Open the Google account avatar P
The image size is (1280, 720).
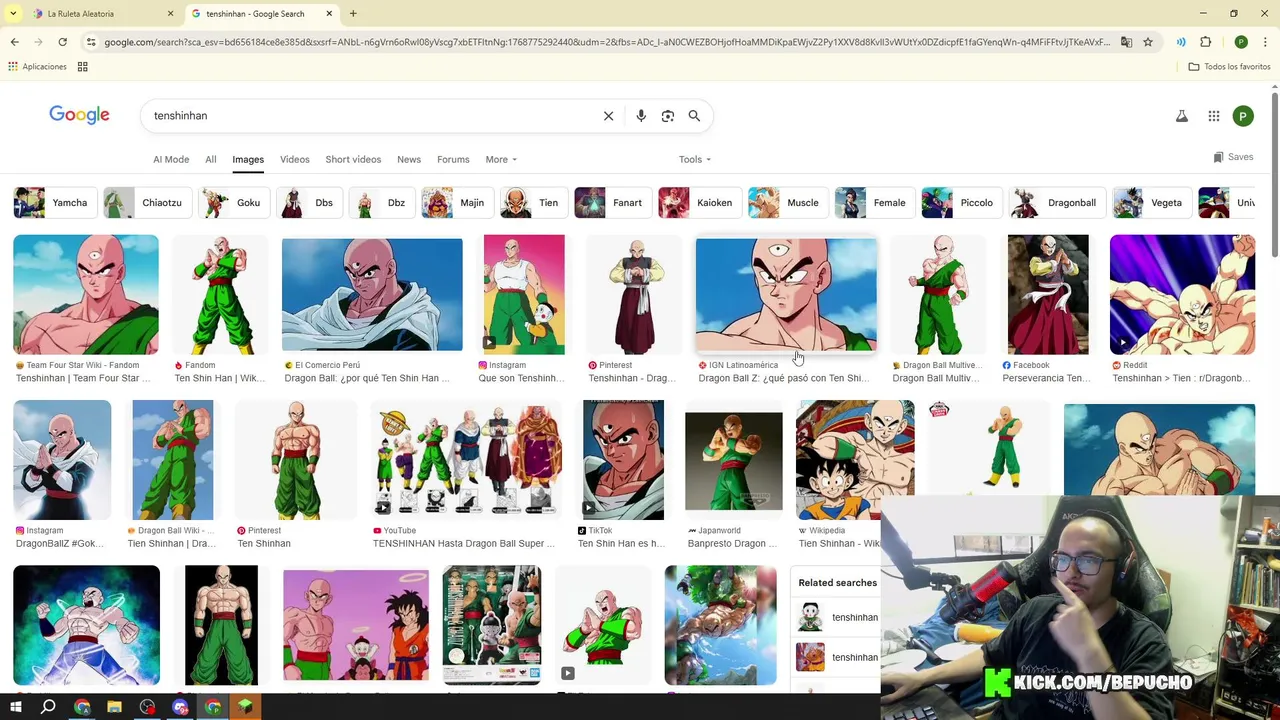[1243, 116]
